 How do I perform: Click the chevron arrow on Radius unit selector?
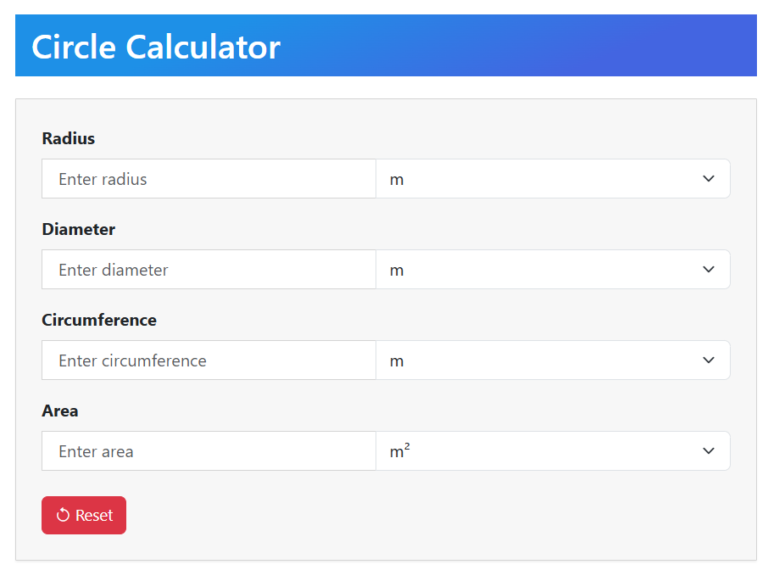point(708,179)
